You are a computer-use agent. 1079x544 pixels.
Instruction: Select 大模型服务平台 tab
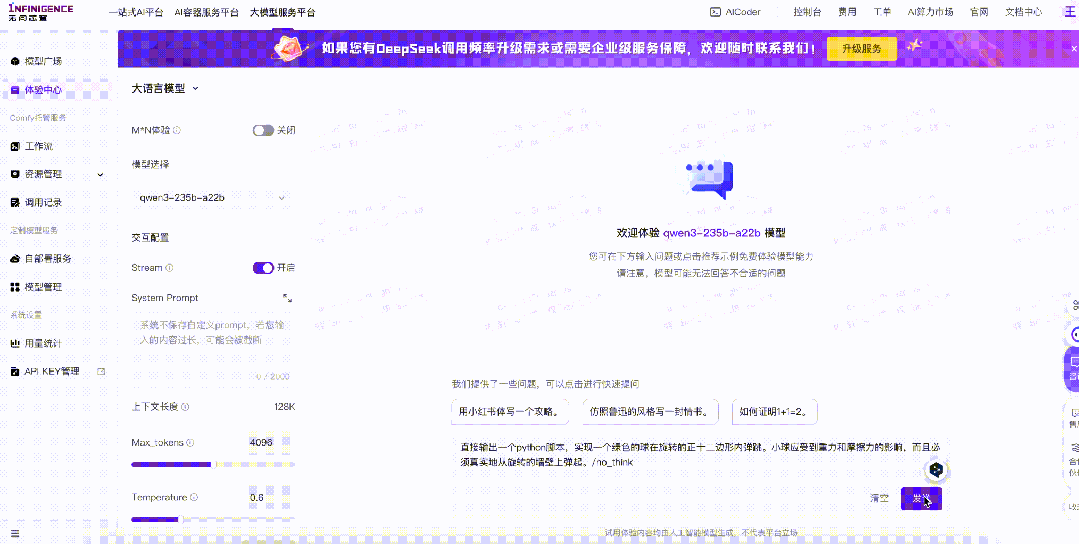click(x=283, y=12)
